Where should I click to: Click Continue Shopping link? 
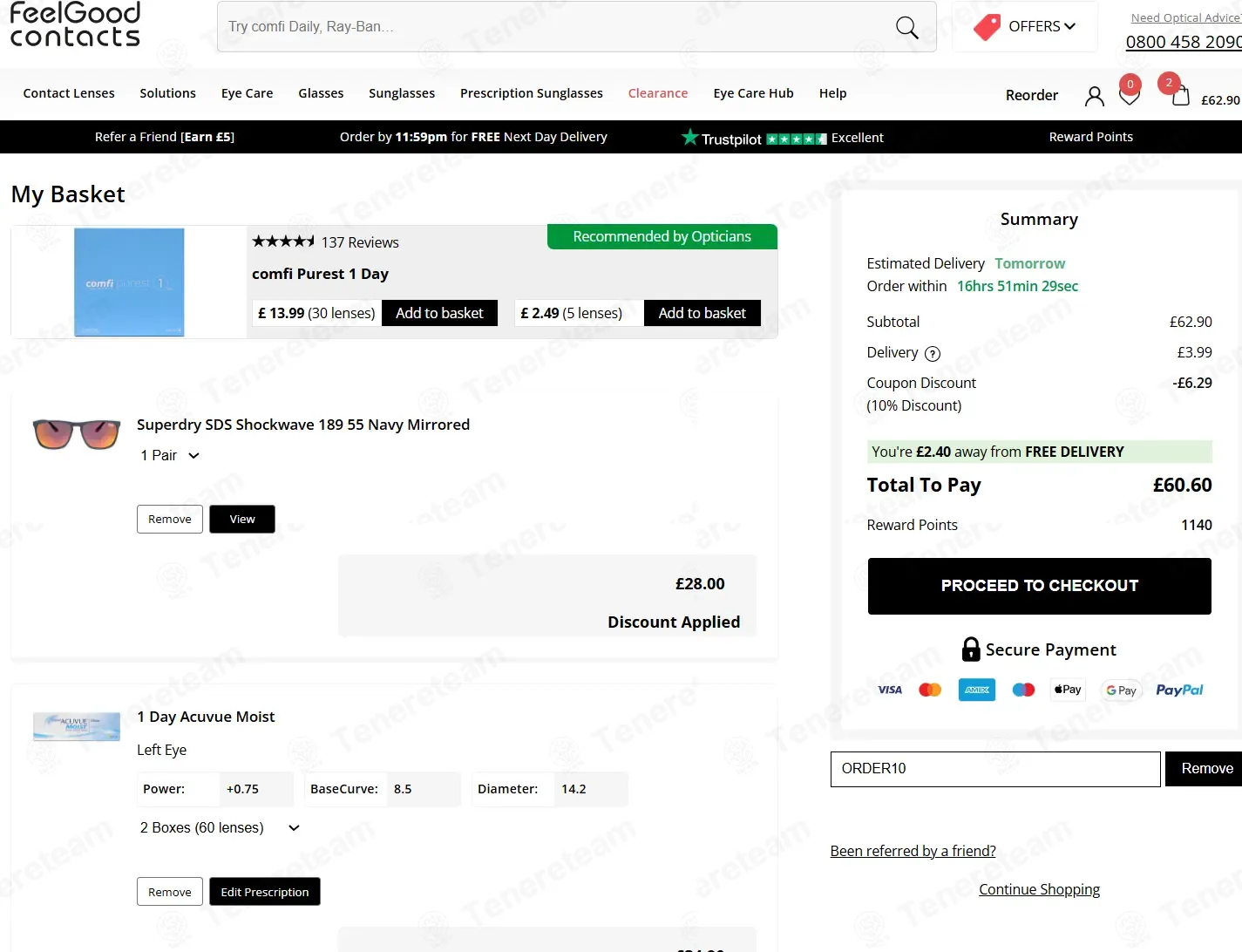tap(1039, 889)
